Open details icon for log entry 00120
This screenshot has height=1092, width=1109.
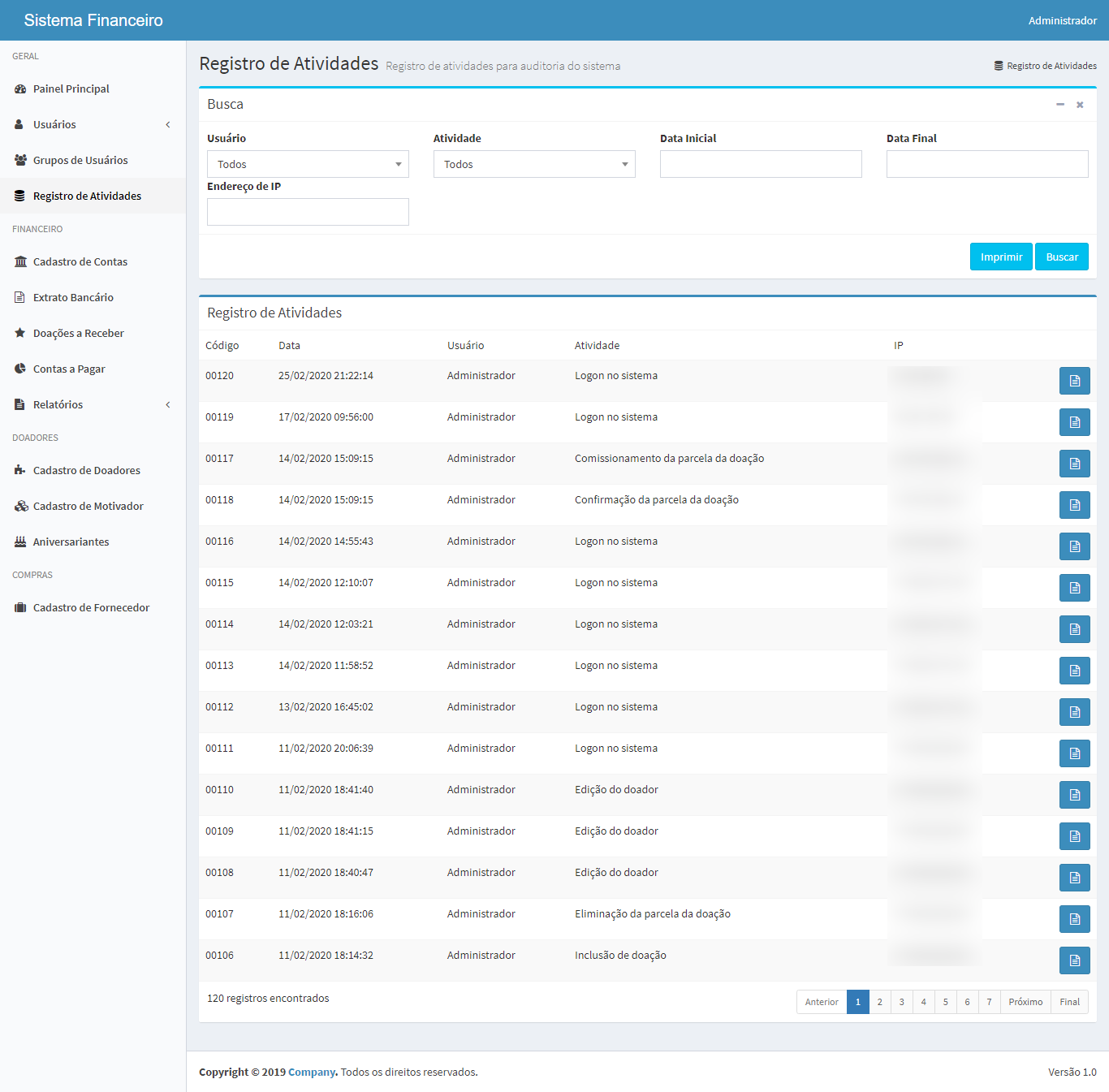click(x=1074, y=381)
